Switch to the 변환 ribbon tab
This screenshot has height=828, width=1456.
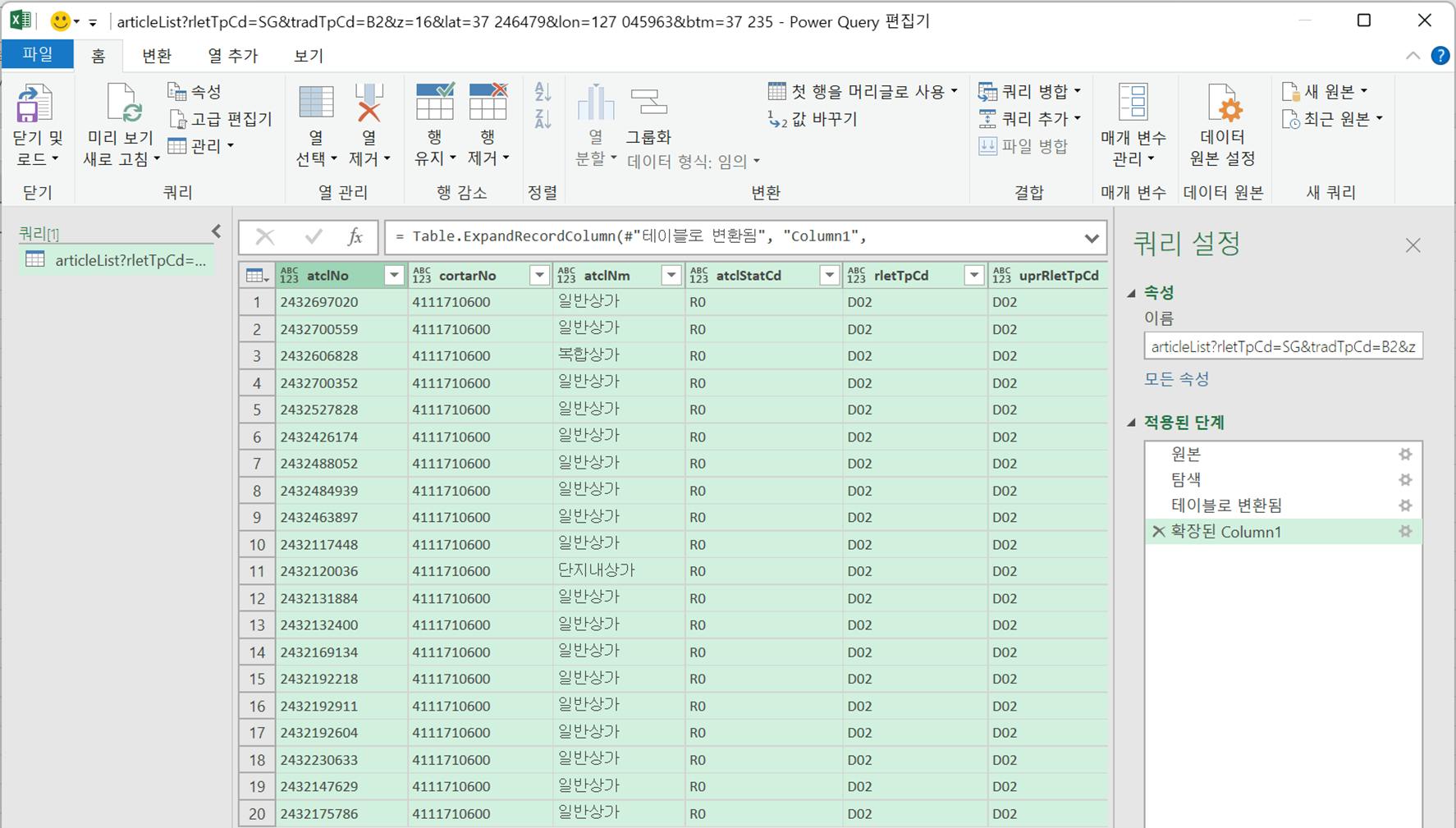point(156,56)
